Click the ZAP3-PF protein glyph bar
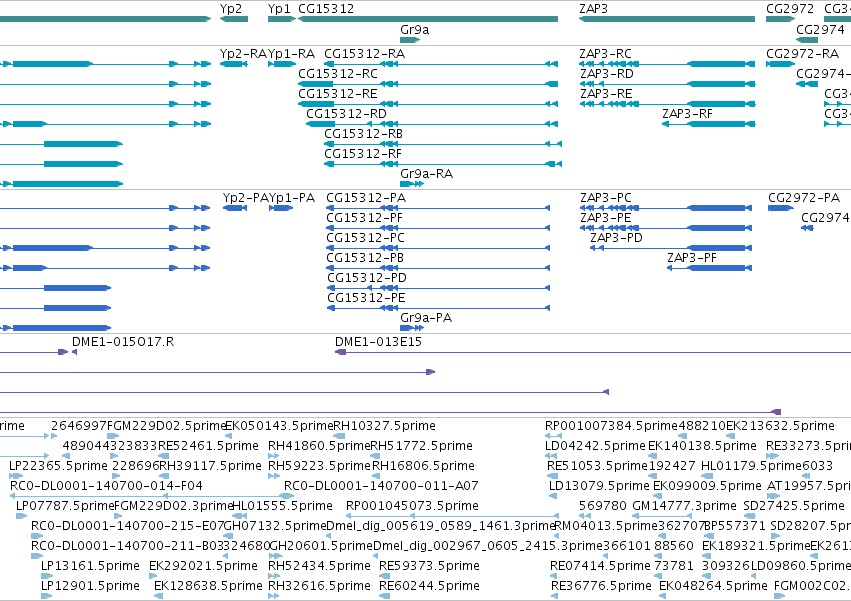 (x=709, y=268)
